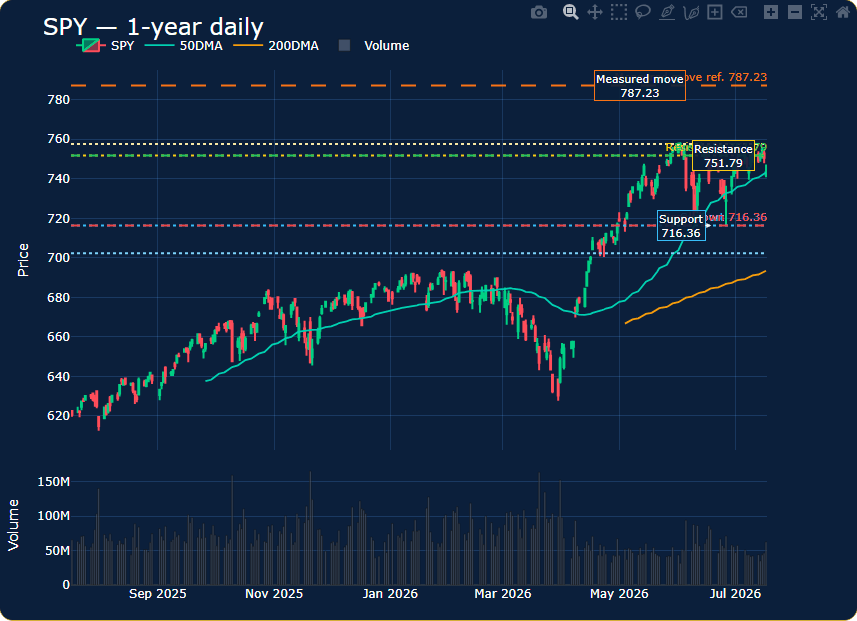This screenshot has height=621, width=857.
Task: Click the 'Price' y-axis title
Action: [23, 260]
